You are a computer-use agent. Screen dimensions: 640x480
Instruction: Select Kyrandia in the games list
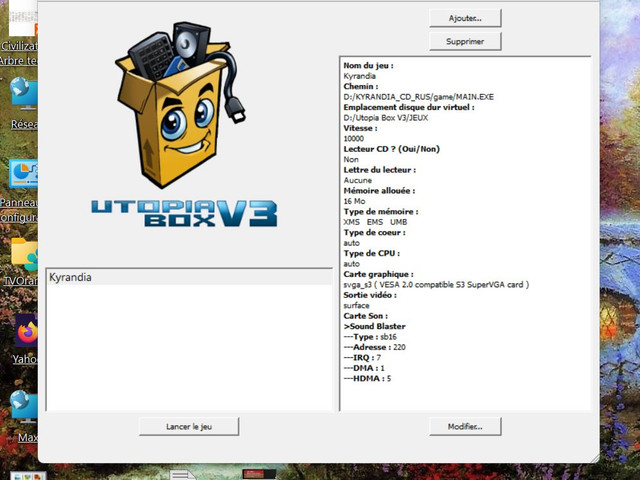[189, 278]
